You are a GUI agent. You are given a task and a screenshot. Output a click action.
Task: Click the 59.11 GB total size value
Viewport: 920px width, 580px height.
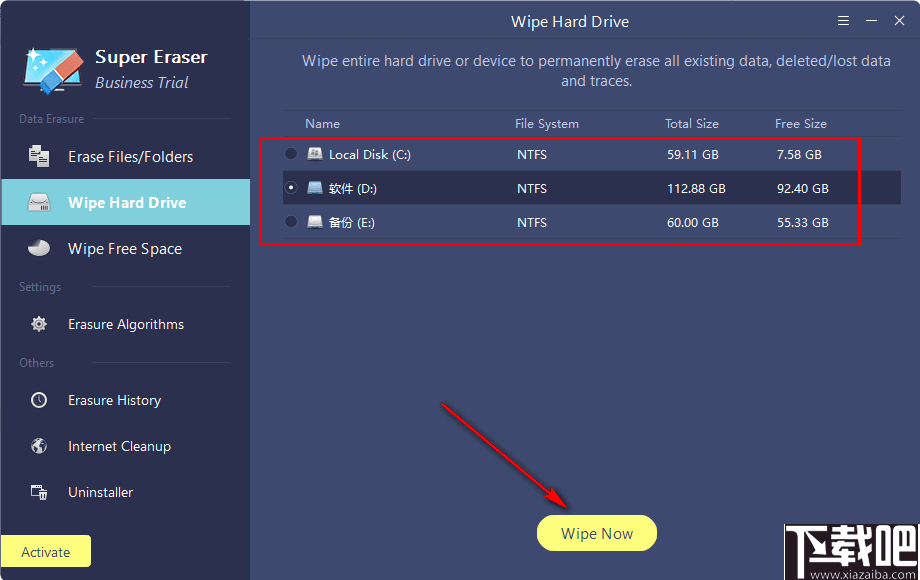693,155
